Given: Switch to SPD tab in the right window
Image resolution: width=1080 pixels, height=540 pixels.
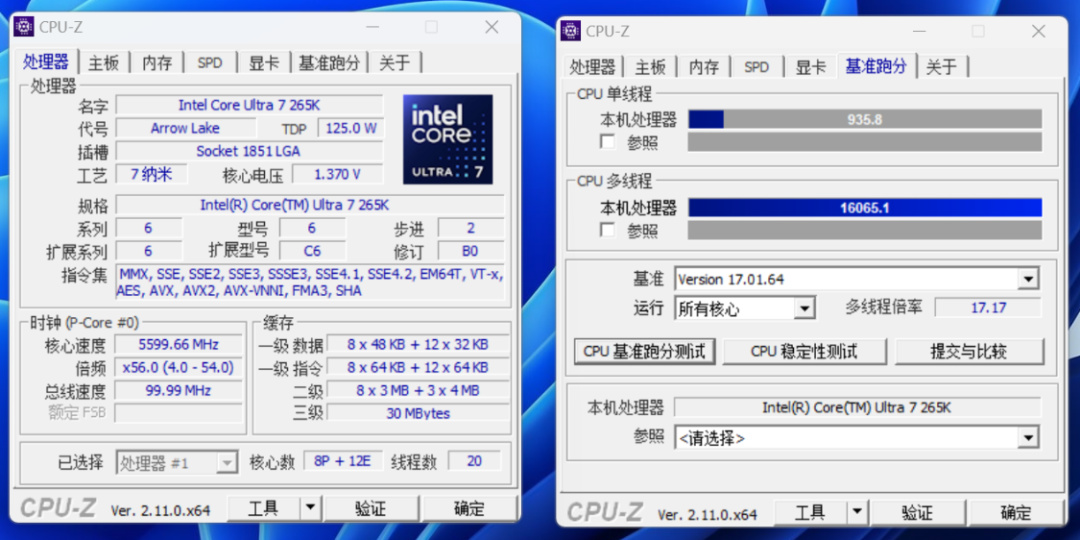Looking at the screenshot, I should [x=757, y=67].
